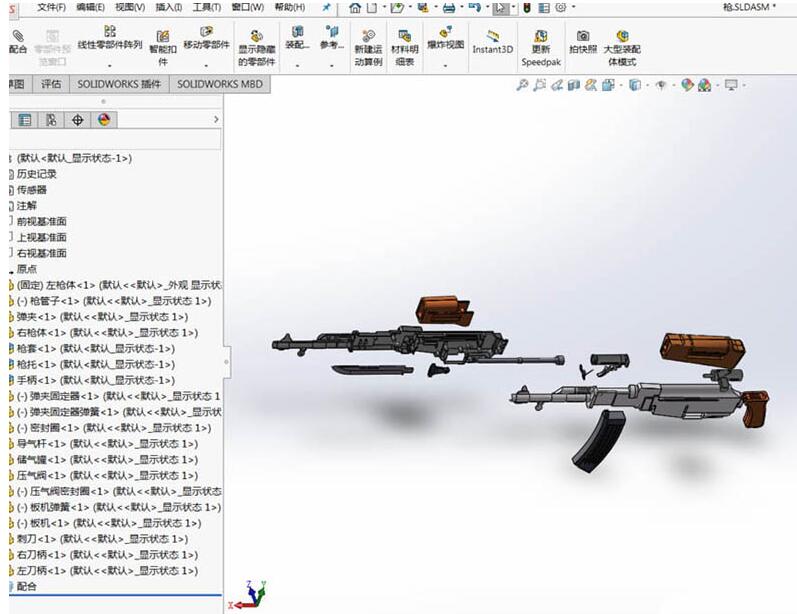Open dropdown under 装配 tool
The width and height of the screenshot is (797, 614).
(297, 66)
